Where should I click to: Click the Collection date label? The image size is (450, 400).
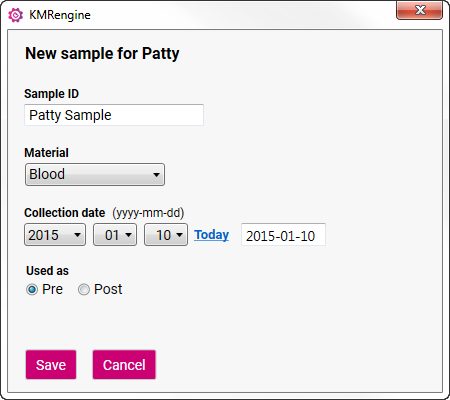click(65, 213)
